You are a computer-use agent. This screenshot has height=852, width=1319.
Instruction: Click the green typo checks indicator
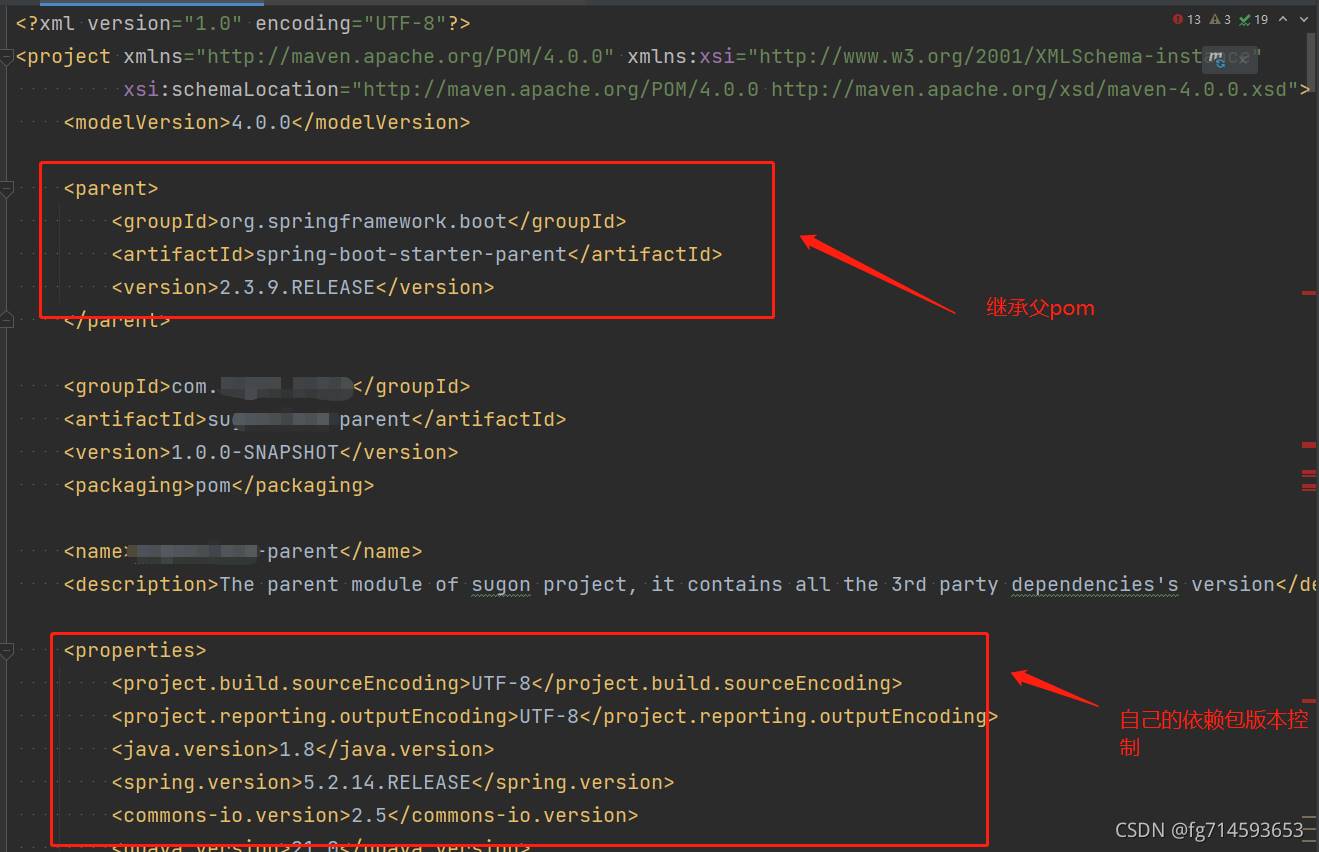click(1254, 19)
